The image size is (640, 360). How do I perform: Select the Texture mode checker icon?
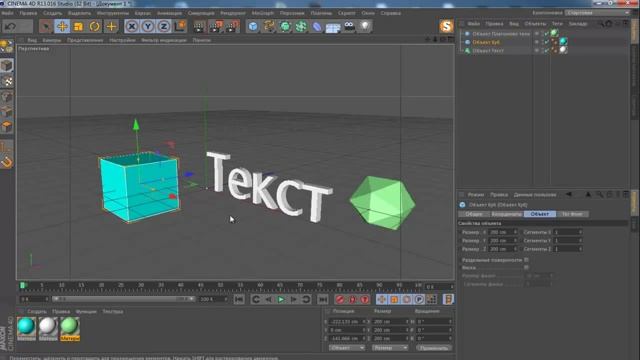point(7,81)
